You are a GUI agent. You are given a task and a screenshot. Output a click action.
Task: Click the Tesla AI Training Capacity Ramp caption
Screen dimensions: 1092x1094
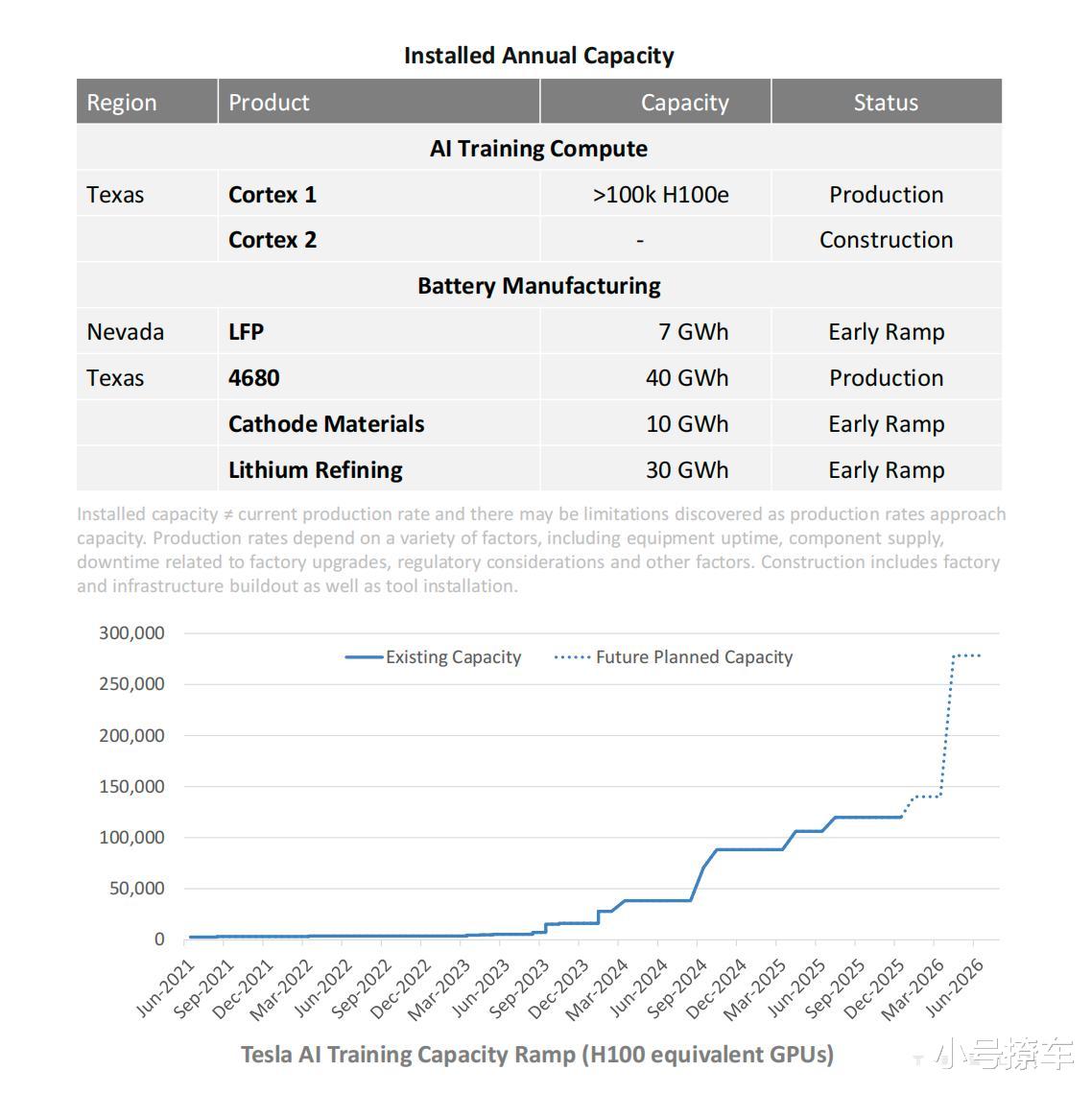537,1055
